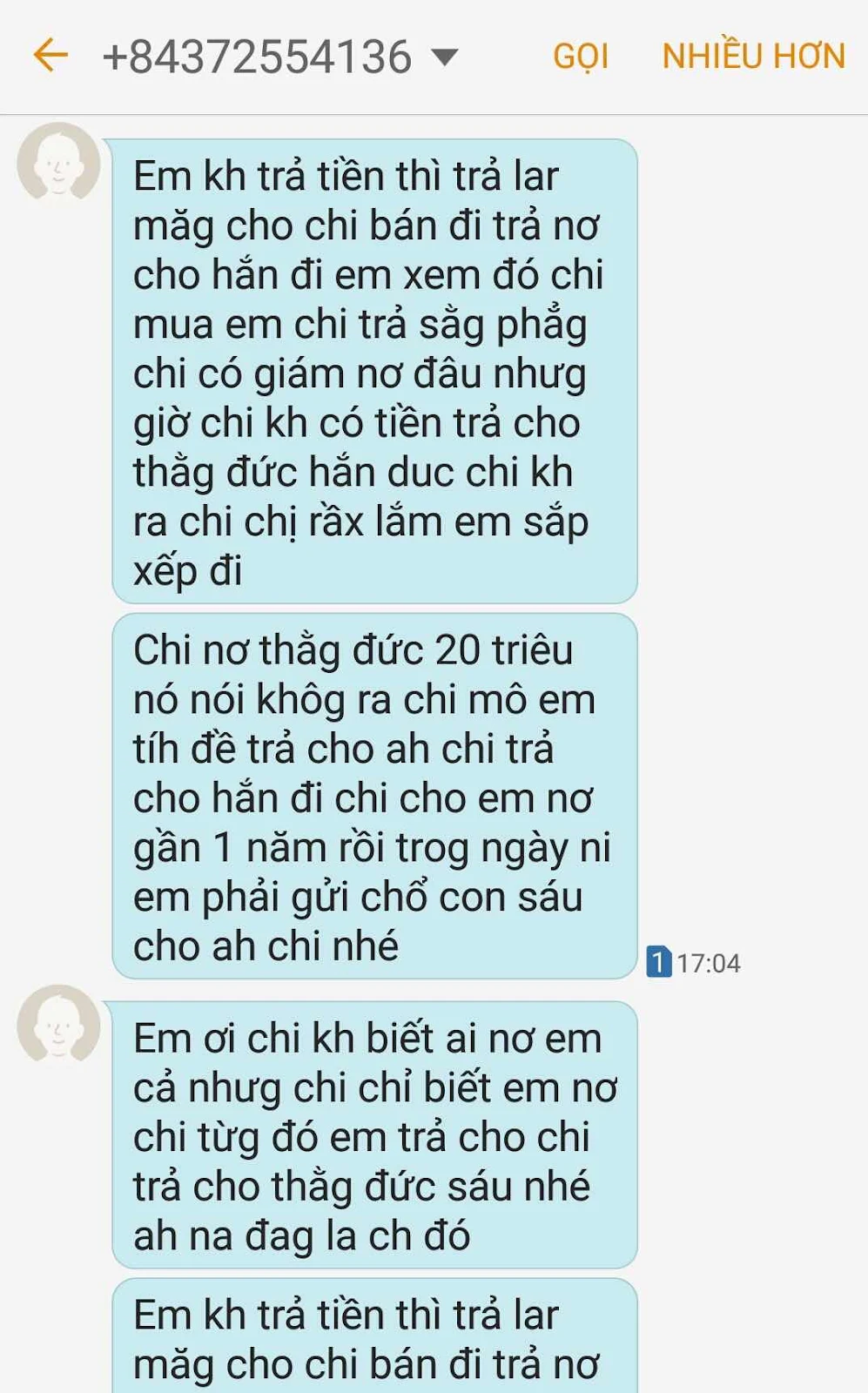The width and height of the screenshot is (868, 1393).
Task: Tap the line 'thằng đức hắn duc chi kh'
Action: (x=353, y=473)
